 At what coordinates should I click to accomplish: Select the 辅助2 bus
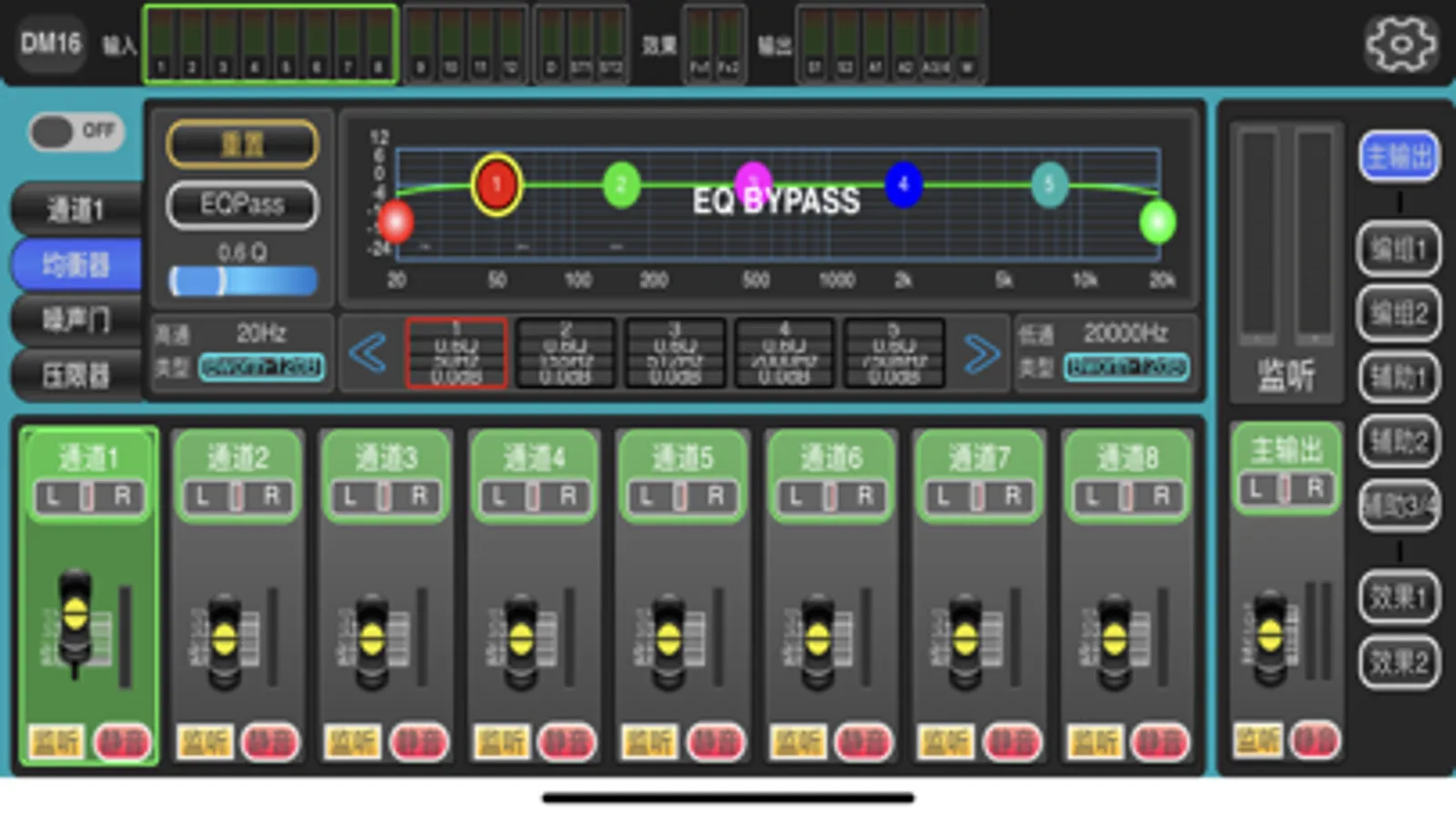(x=1400, y=441)
